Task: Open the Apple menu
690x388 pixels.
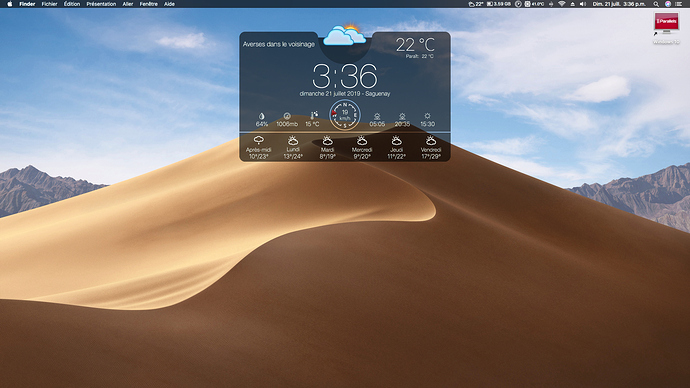Action: (x=10, y=4)
